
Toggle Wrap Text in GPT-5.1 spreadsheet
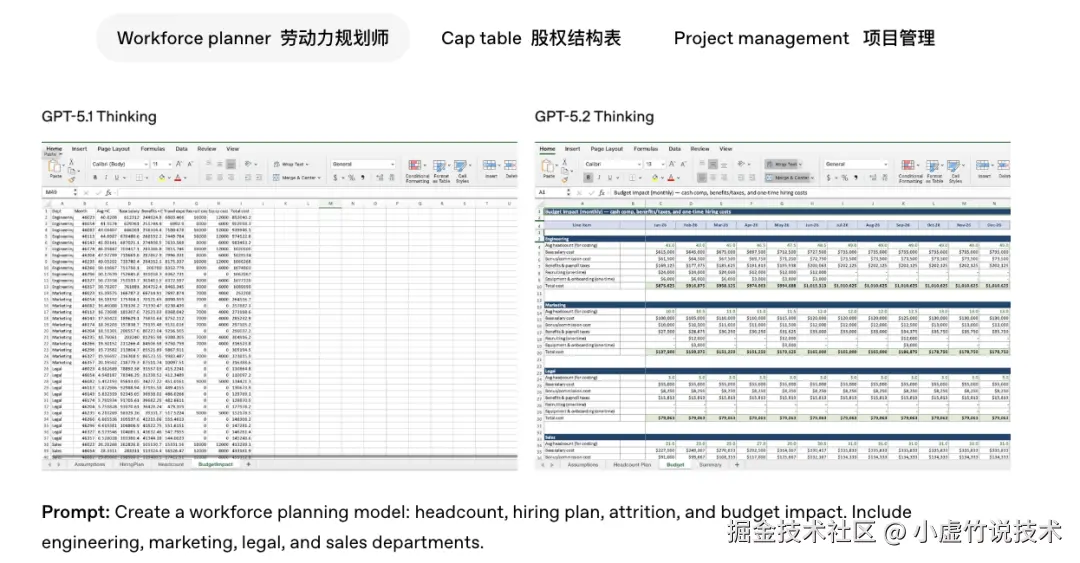[x=289, y=164]
